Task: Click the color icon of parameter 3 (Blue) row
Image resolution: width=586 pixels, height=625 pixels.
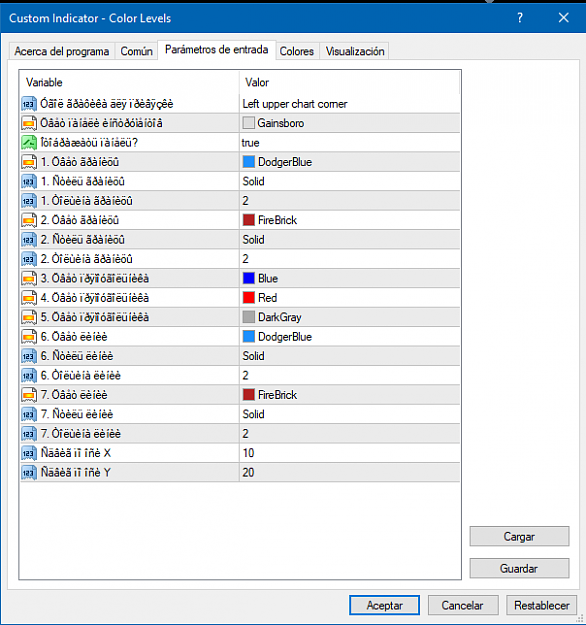Action: 29,278
